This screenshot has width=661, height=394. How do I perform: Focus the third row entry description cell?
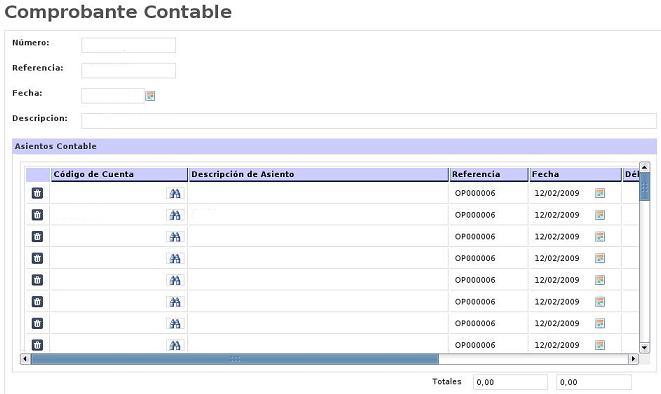click(318, 237)
